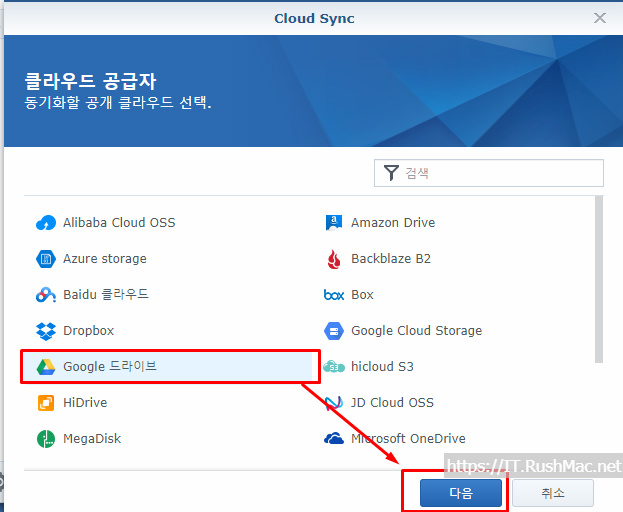Viewport: 623px width, 512px height.
Task: Click the Baidu cloud icon
Action: [x=46, y=295]
